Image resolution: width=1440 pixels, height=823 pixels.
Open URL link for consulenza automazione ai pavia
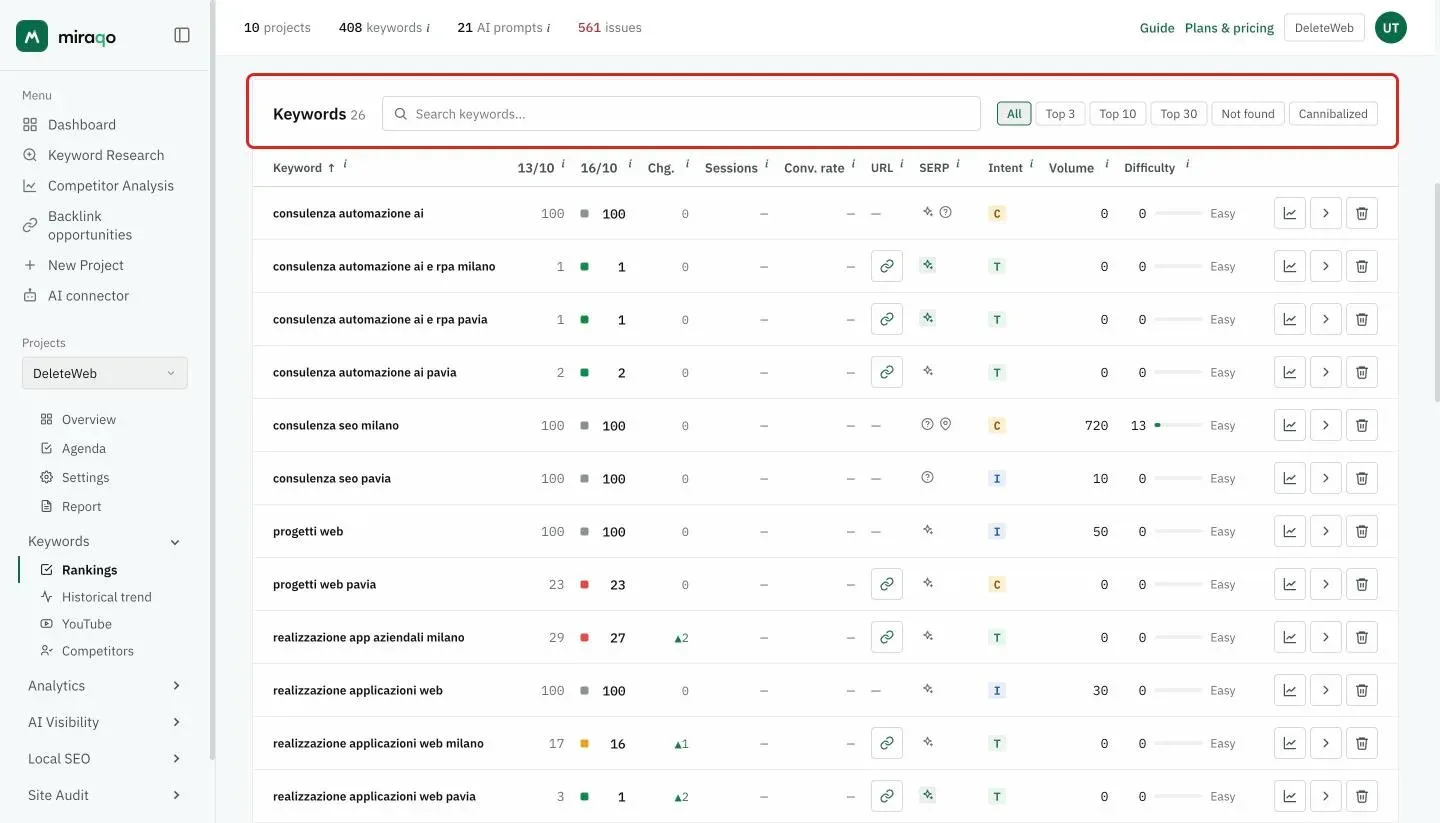[887, 372]
